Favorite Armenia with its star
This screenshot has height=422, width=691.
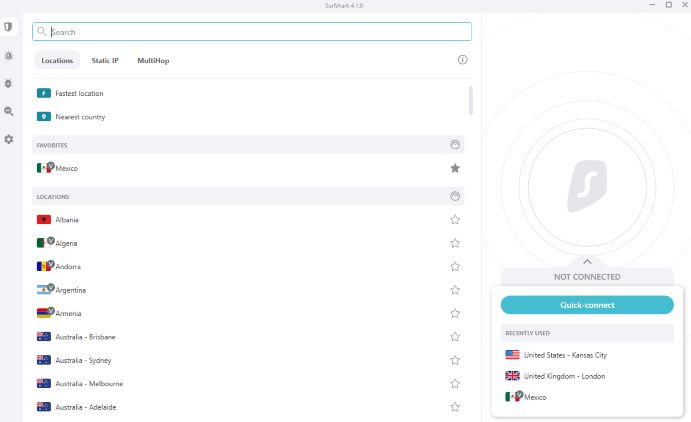click(x=455, y=313)
